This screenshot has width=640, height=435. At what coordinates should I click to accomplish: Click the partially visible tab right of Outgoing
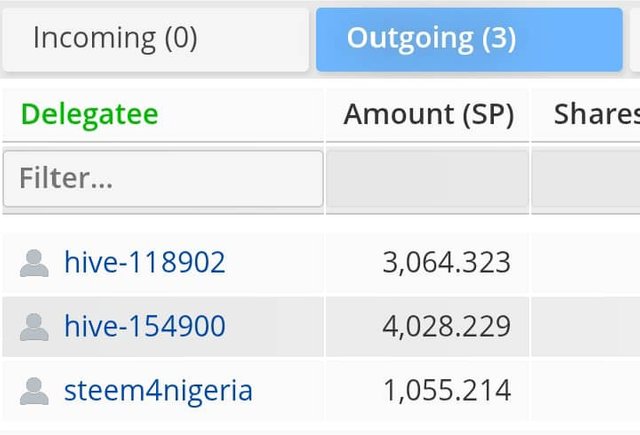pos(635,40)
